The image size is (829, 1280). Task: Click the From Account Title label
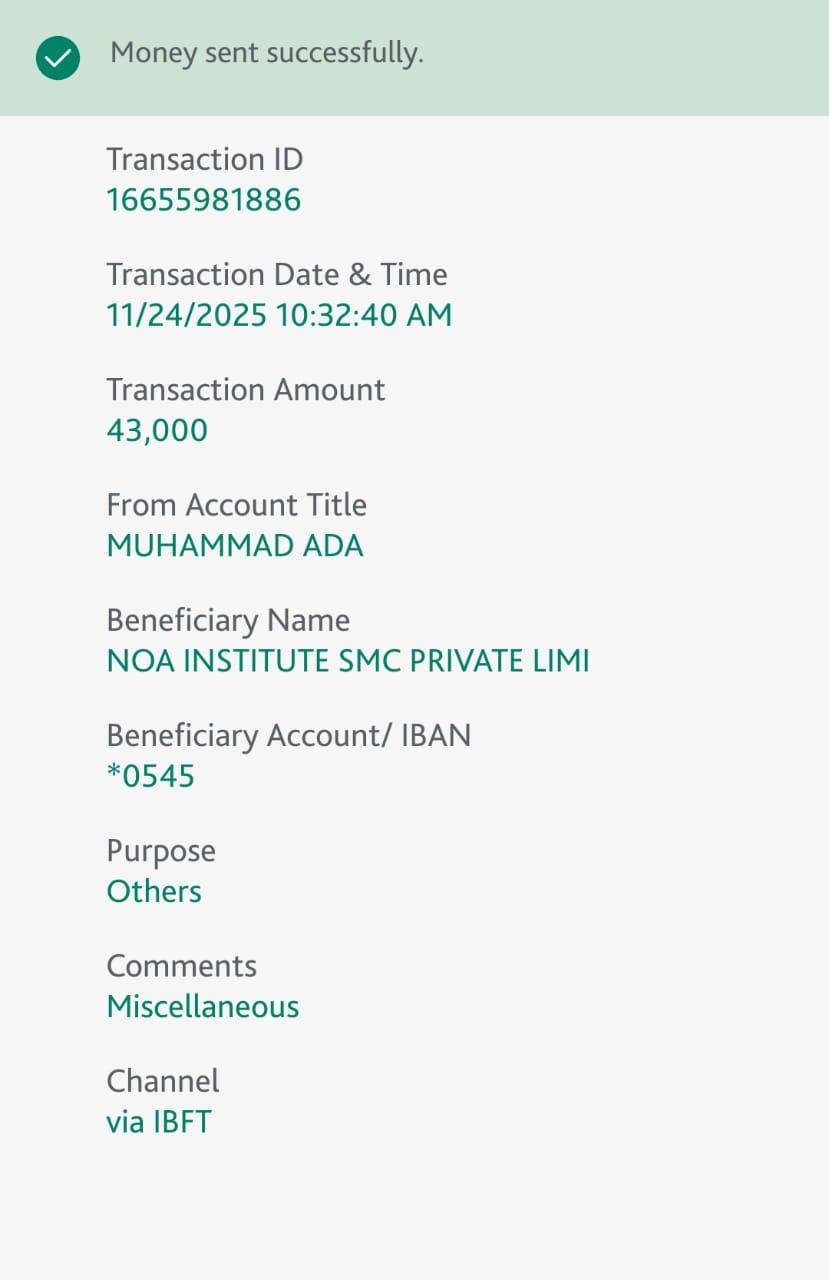point(236,504)
